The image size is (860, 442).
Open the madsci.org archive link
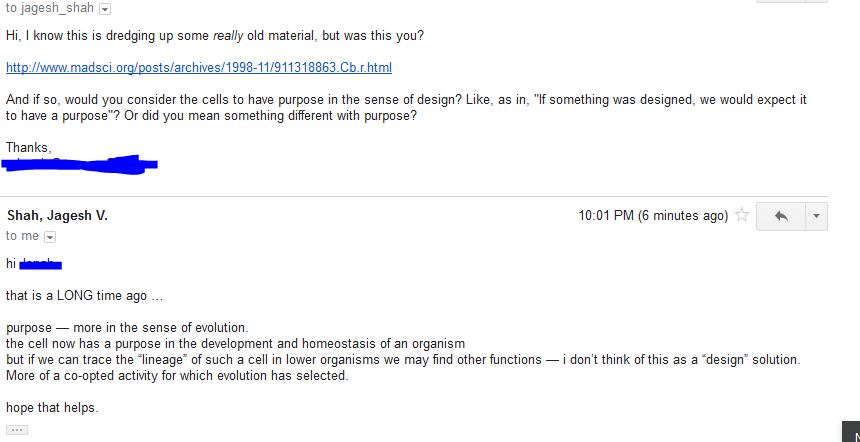coord(199,68)
